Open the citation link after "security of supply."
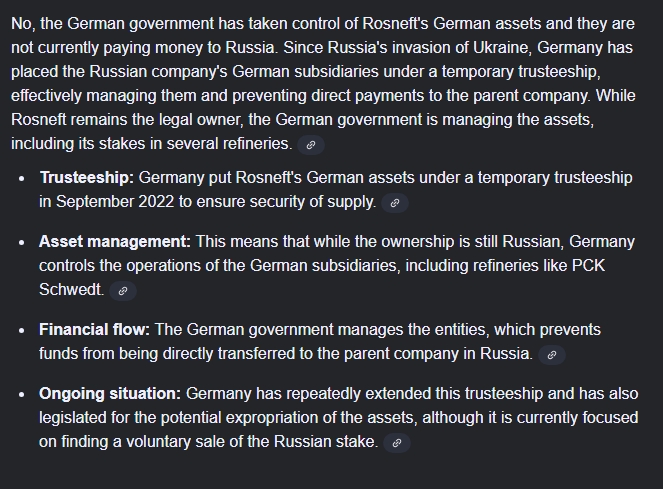Screen dimensions: 663x489 click(x=395, y=203)
